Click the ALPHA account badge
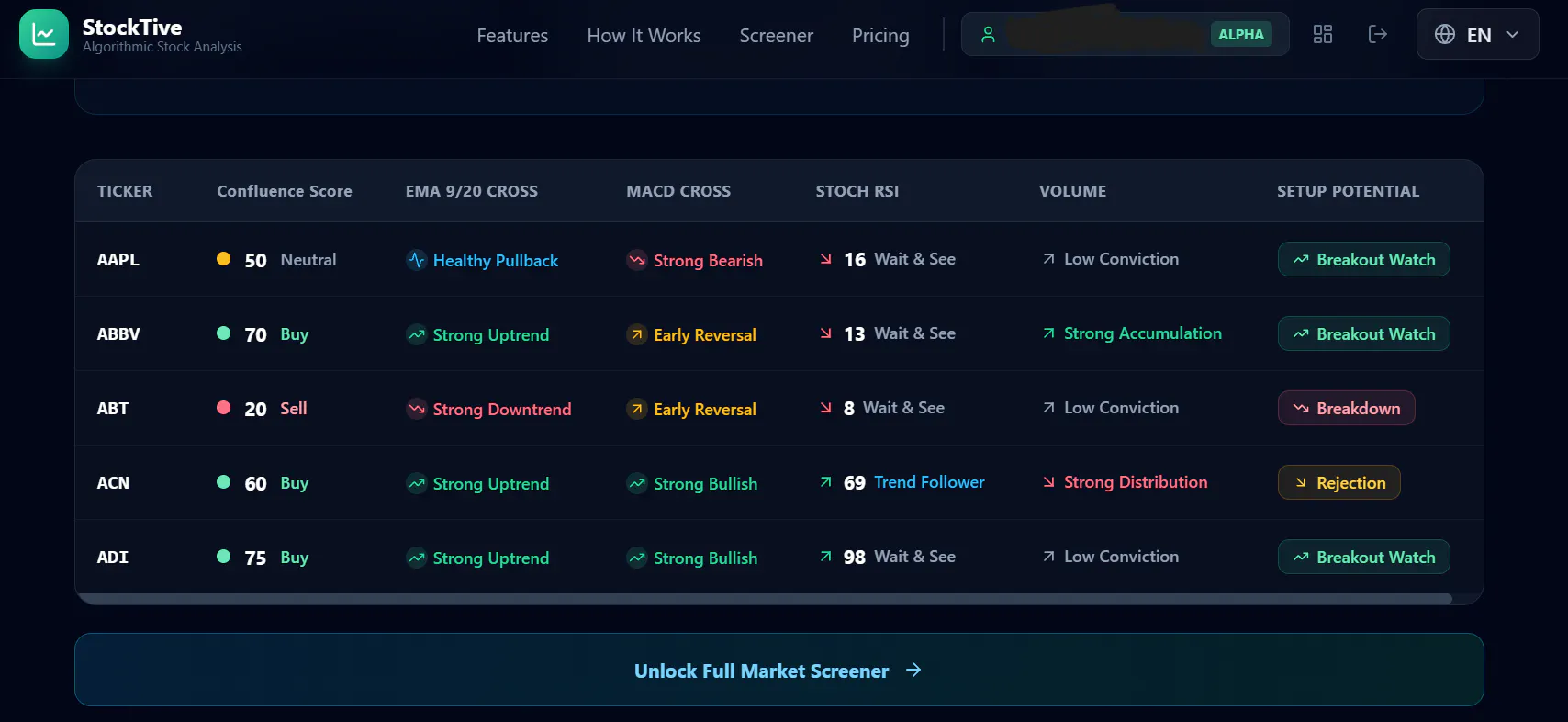Image resolution: width=1568 pixels, height=722 pixels. point(1241,34)
